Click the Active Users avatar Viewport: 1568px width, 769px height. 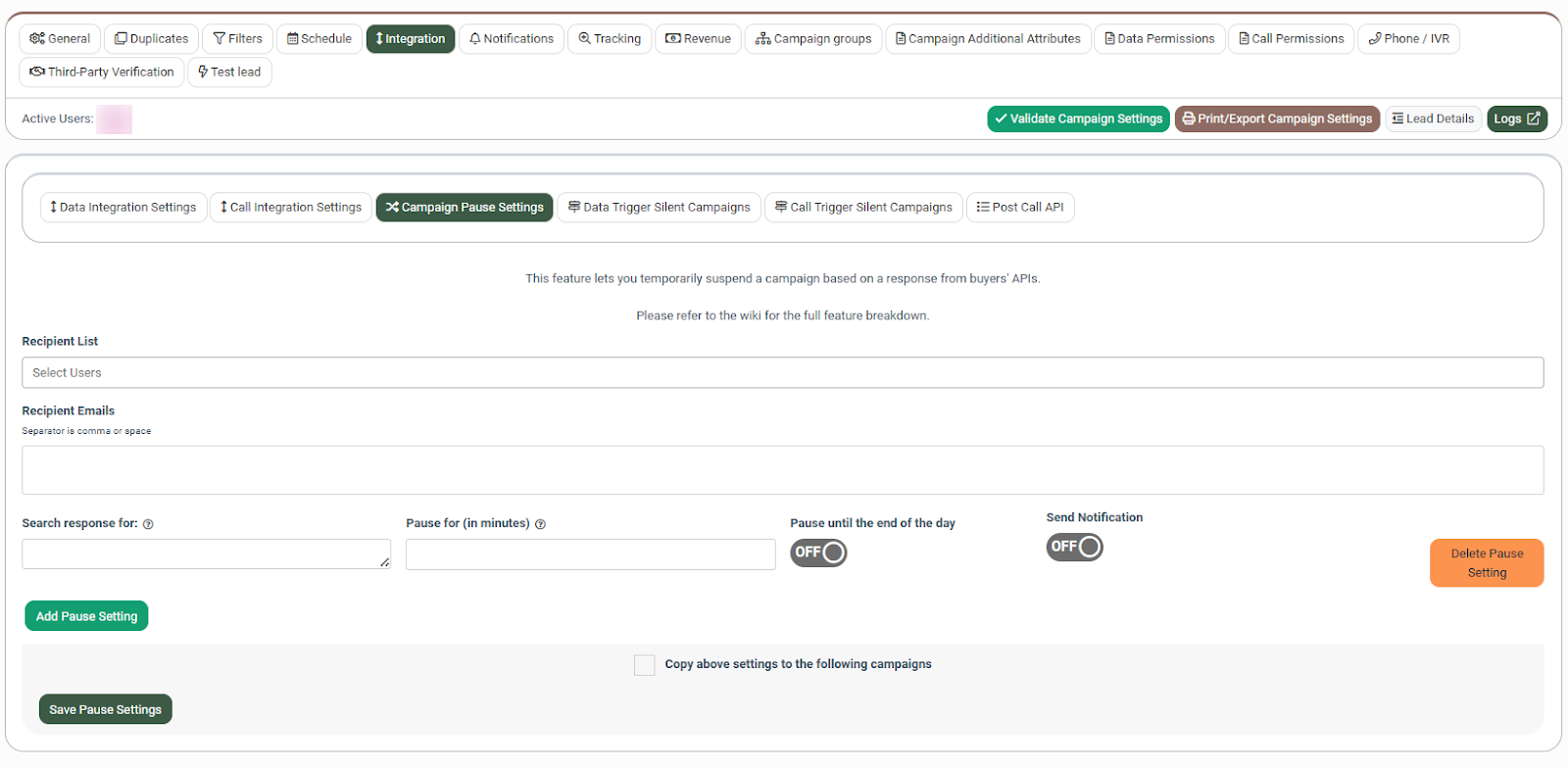(114, 120)
